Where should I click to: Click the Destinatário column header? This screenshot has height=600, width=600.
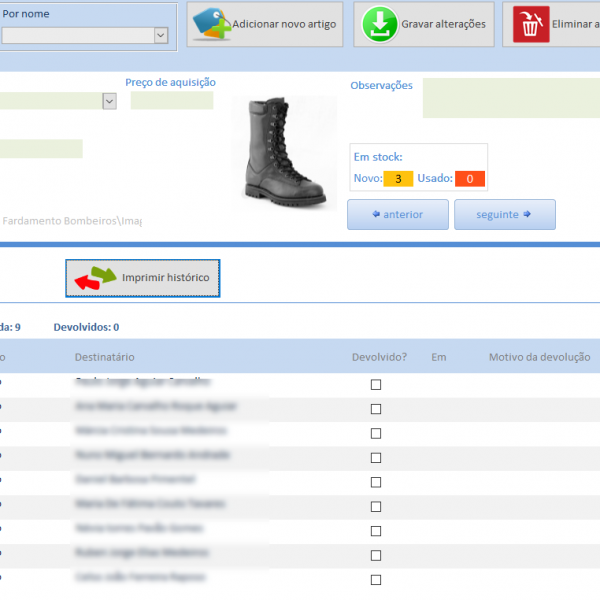point(104,357)
